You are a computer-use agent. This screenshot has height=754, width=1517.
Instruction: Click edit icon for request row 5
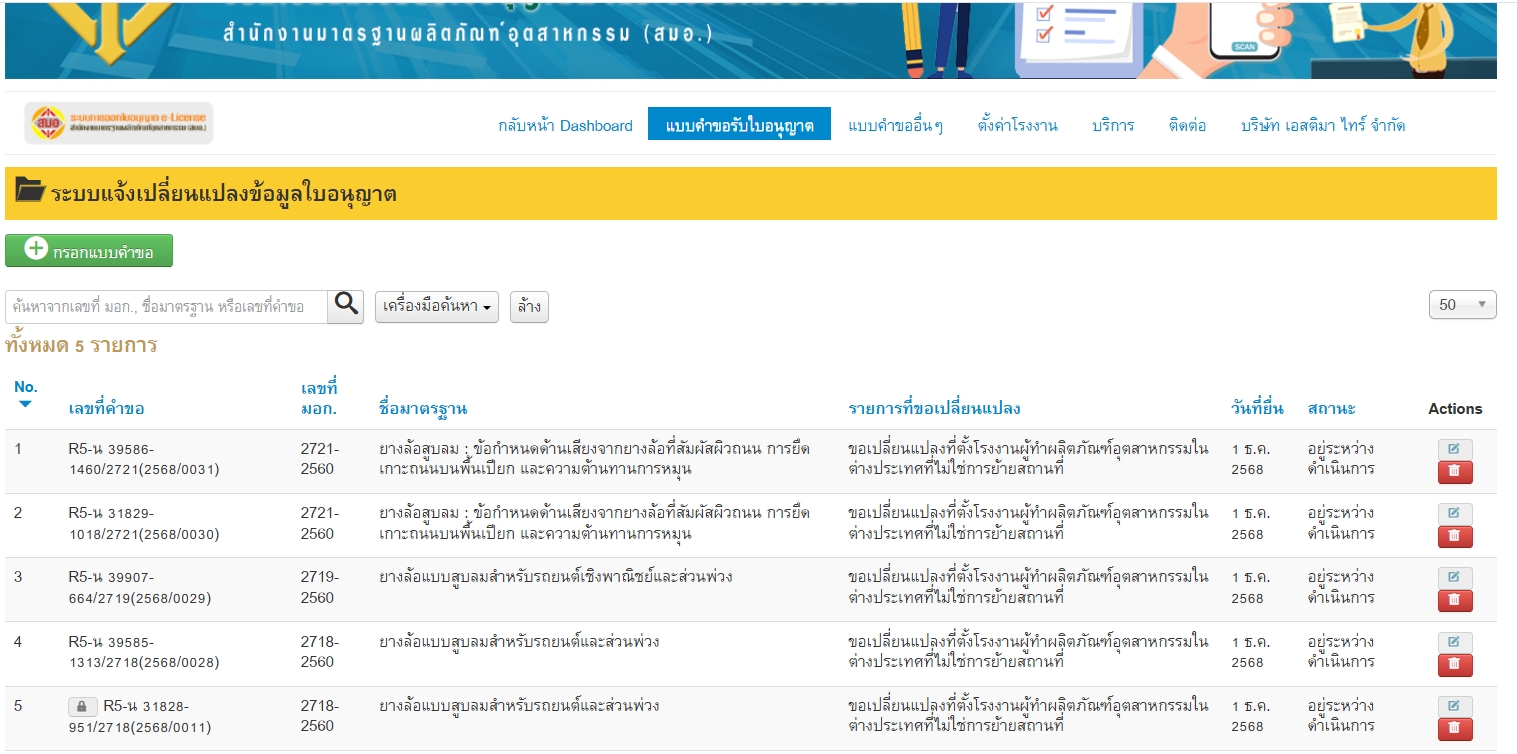click(1454, 706)
